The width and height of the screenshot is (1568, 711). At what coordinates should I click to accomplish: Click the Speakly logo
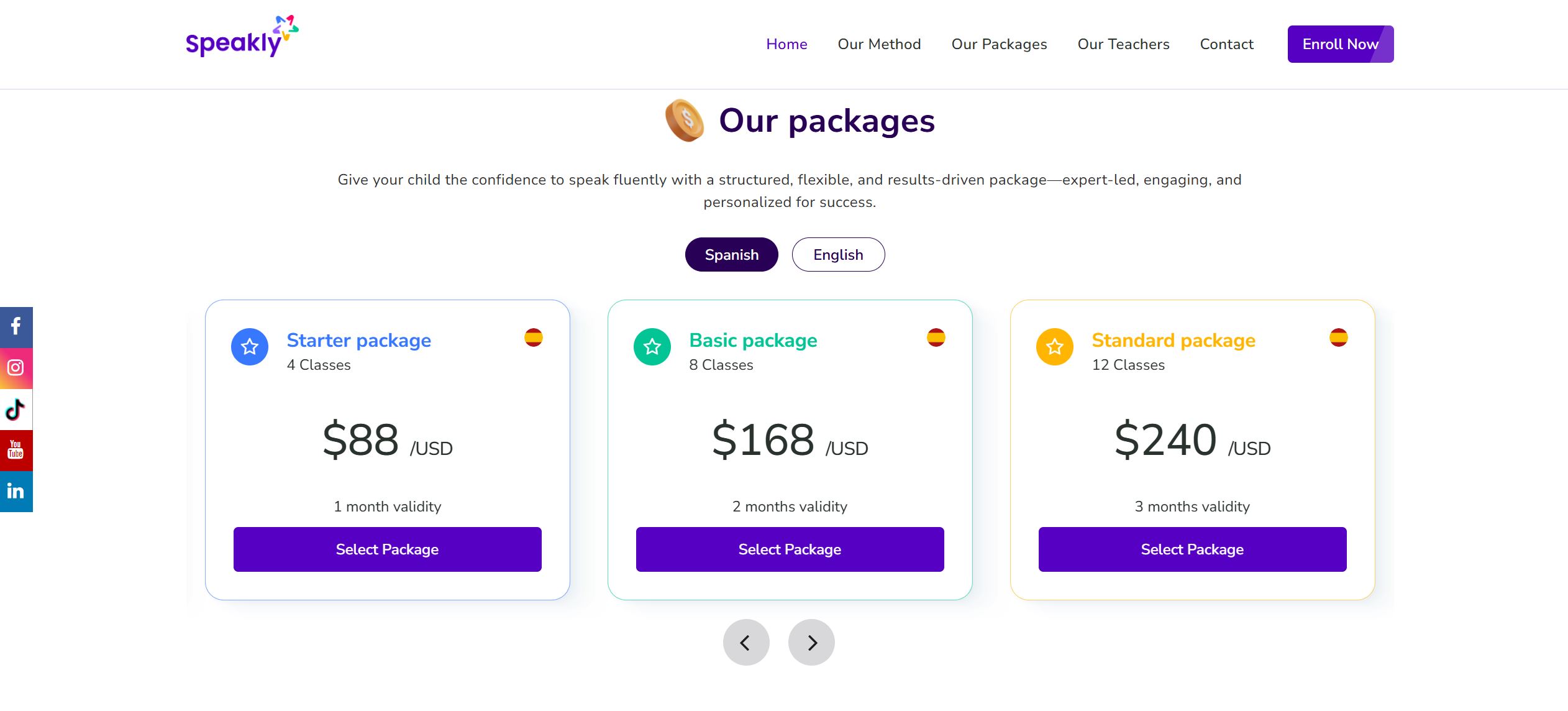click(242, 37)
